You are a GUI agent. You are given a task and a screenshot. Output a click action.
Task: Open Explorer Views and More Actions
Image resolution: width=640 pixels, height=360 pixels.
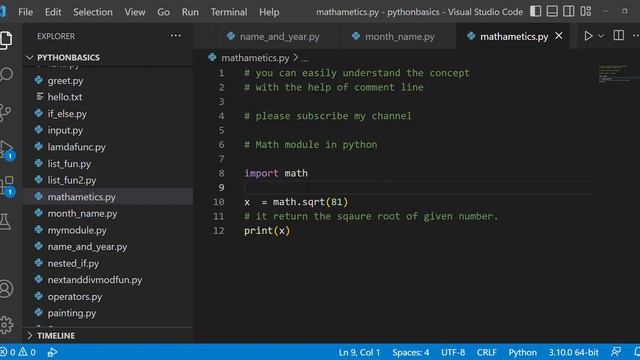pyautogui.click(x=176, y=36)
